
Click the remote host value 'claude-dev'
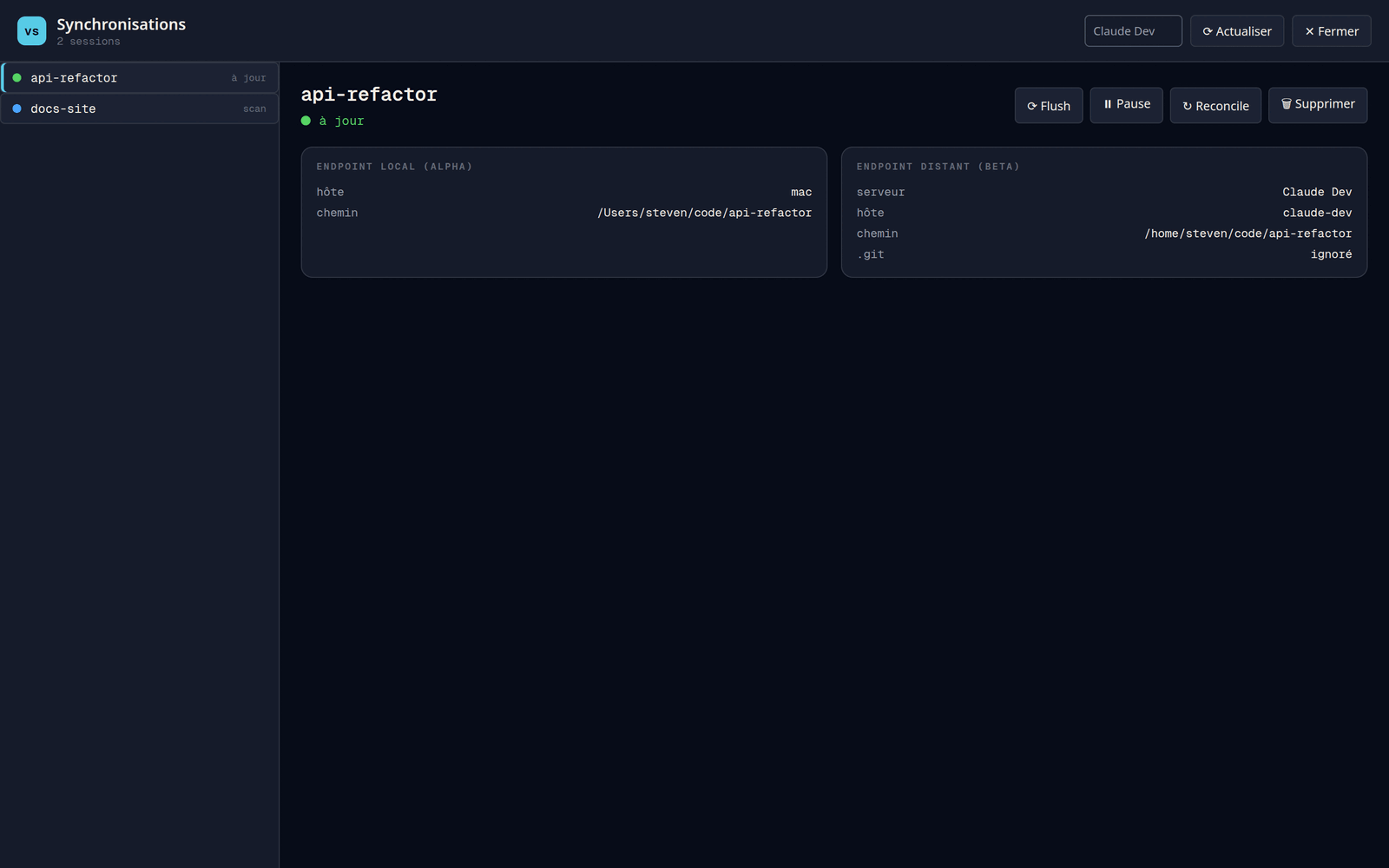pos(1317,213)
